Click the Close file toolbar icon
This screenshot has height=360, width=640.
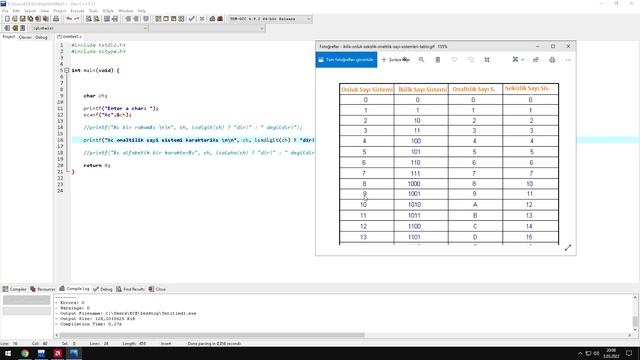pyautogui.click(x=38, y=19)
